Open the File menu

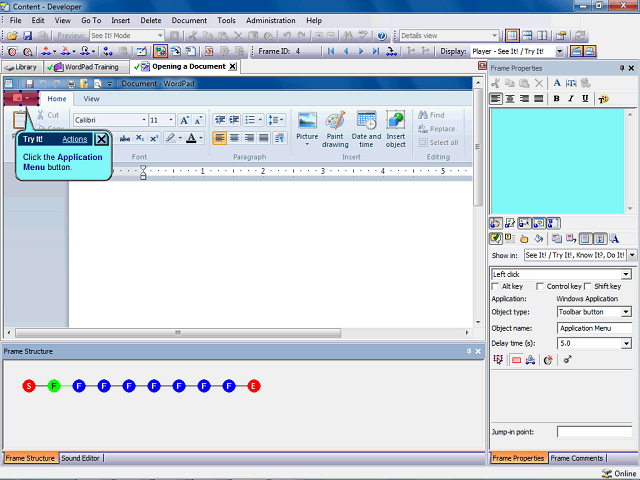click(x=16, y=20)
